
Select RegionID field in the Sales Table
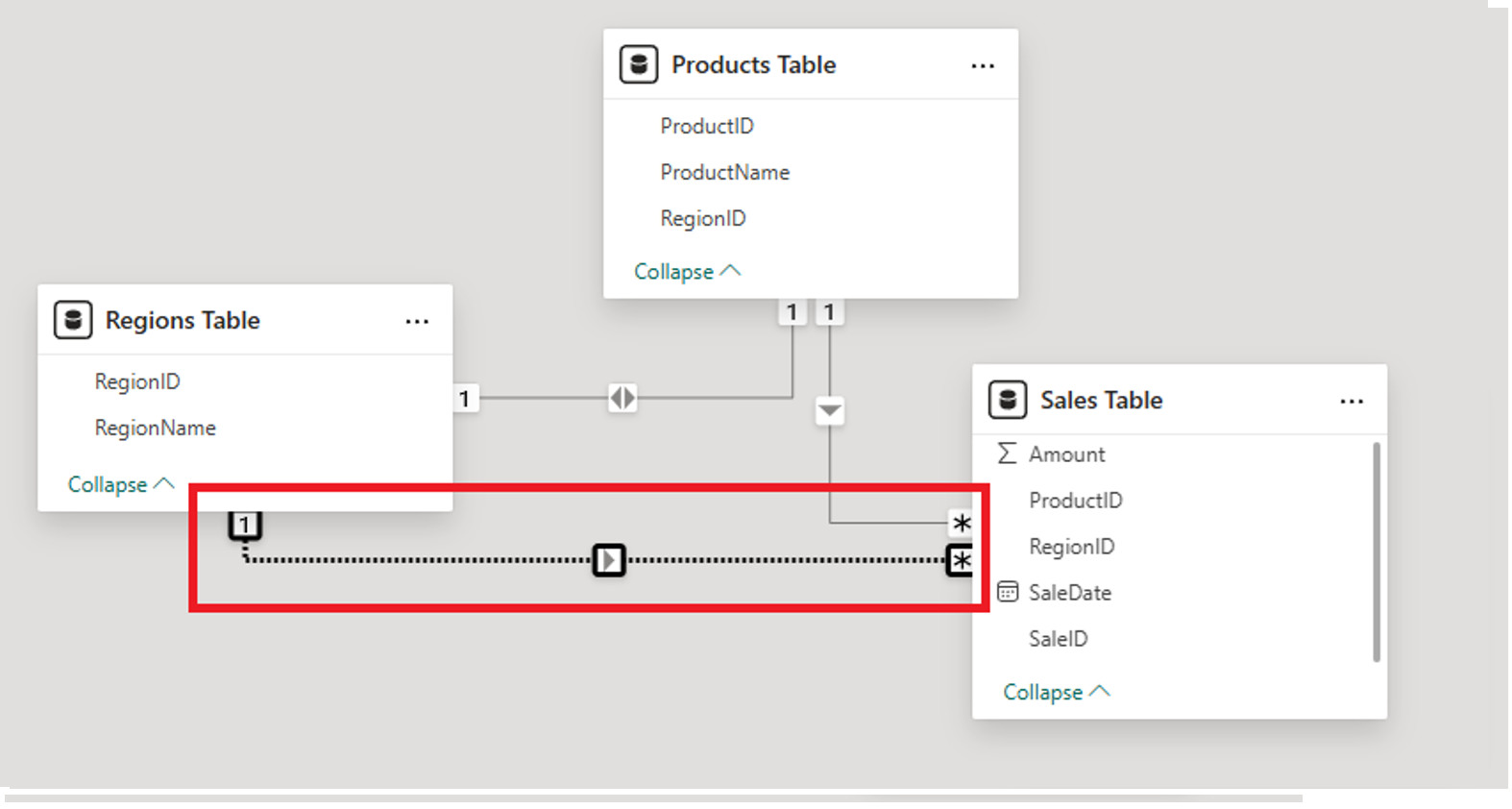coord(1071,546)
